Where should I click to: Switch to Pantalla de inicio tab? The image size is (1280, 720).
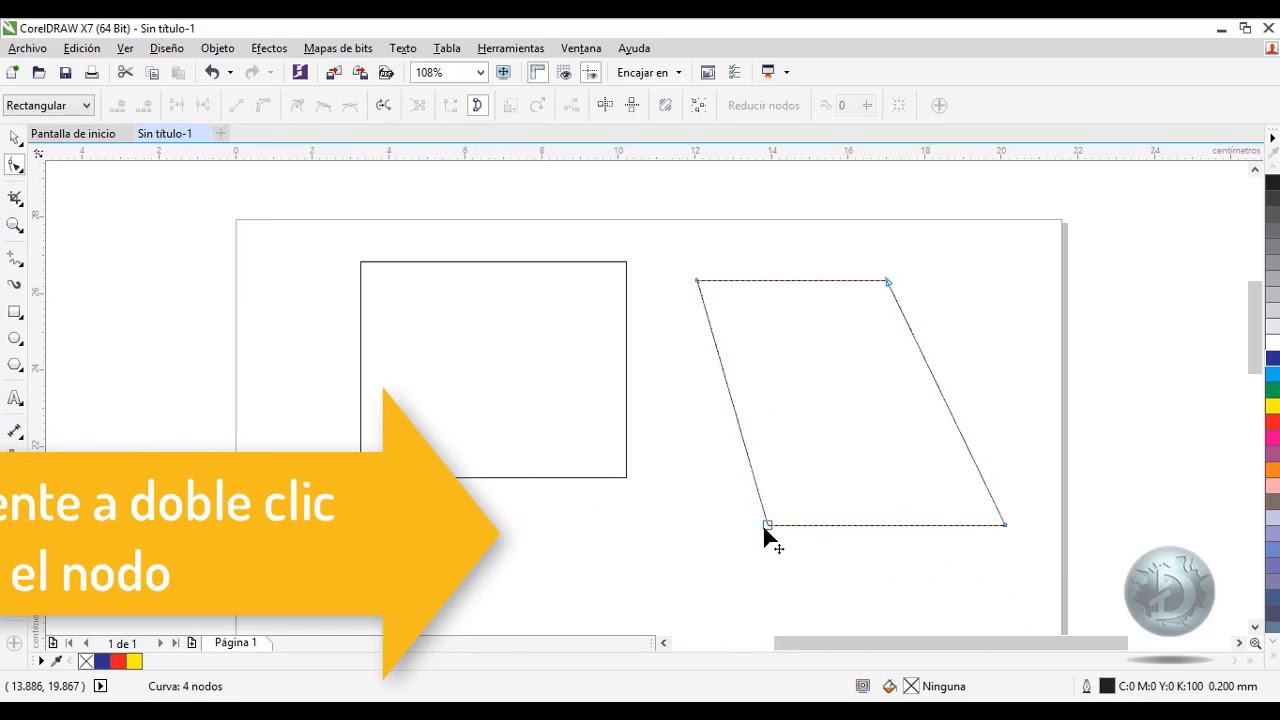(73, 133)
